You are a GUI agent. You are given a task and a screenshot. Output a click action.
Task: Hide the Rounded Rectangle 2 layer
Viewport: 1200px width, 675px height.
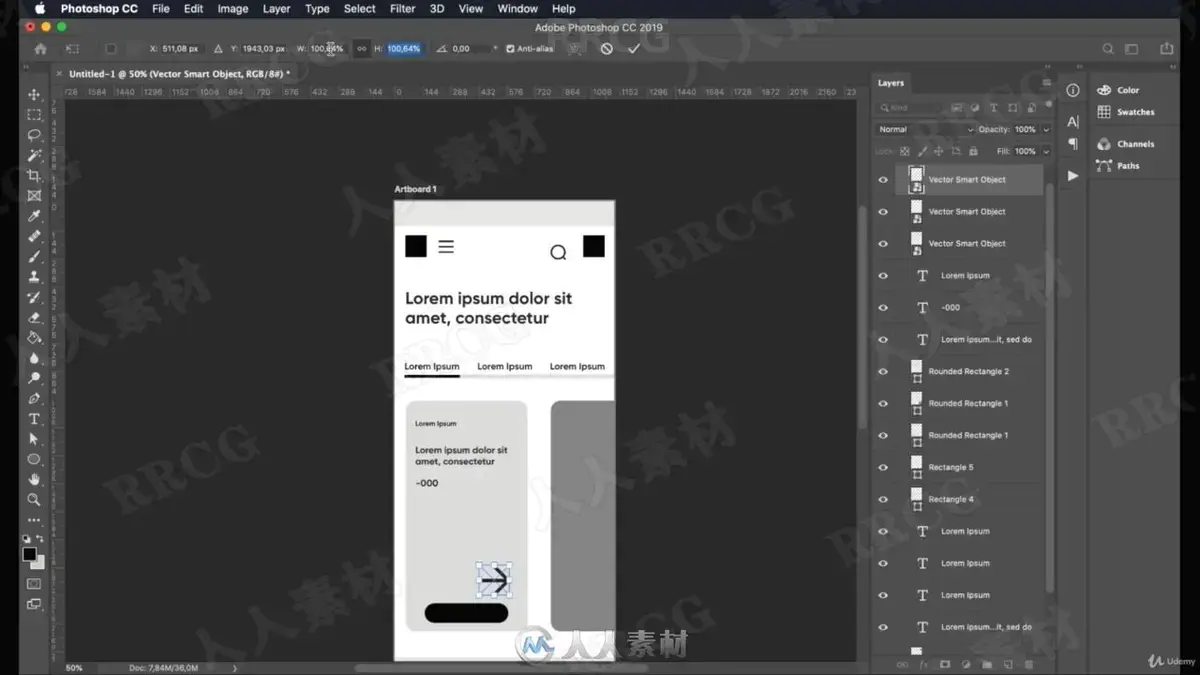coord(883,372)
